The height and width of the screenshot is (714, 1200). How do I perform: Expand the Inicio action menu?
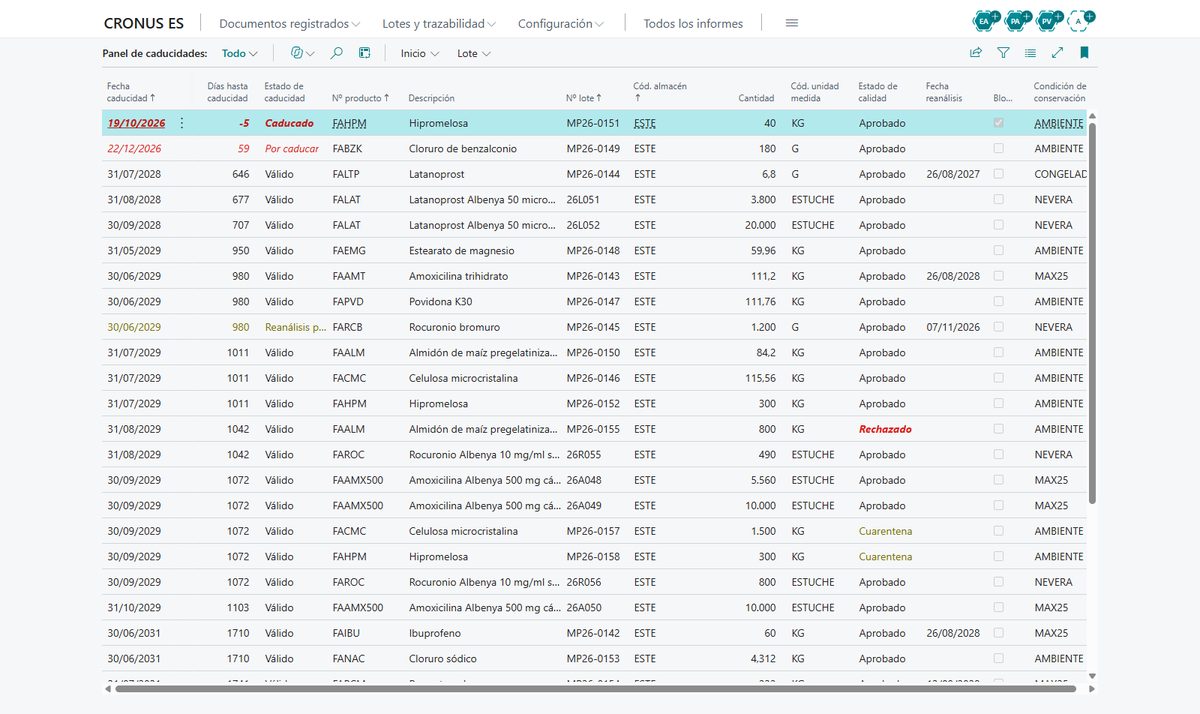pyautogui.click(x=420, y=54)
